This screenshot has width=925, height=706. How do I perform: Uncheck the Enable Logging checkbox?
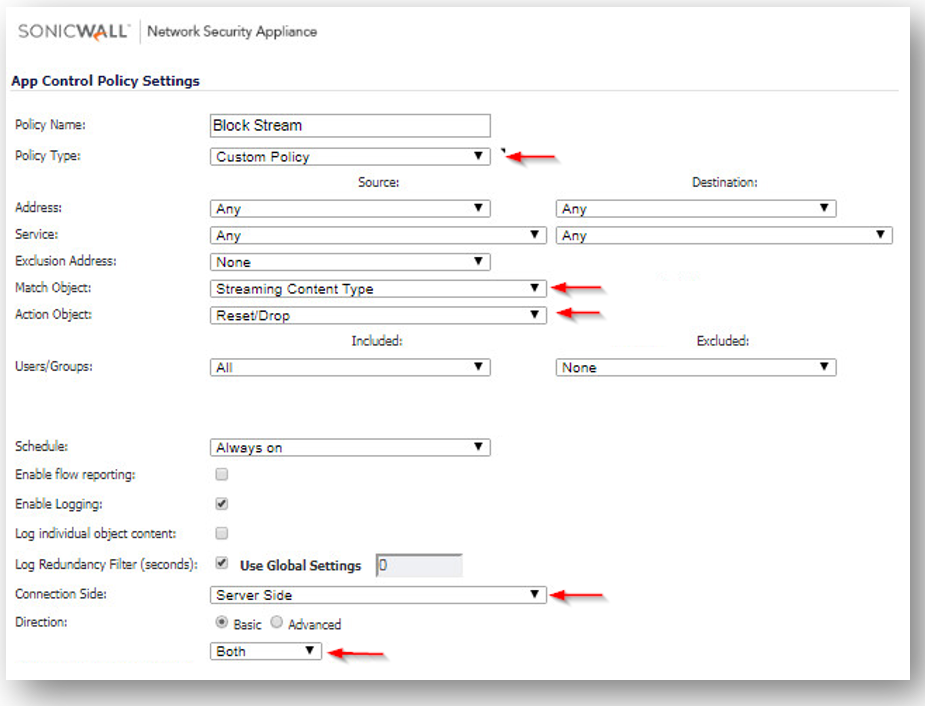coord(222,504)
